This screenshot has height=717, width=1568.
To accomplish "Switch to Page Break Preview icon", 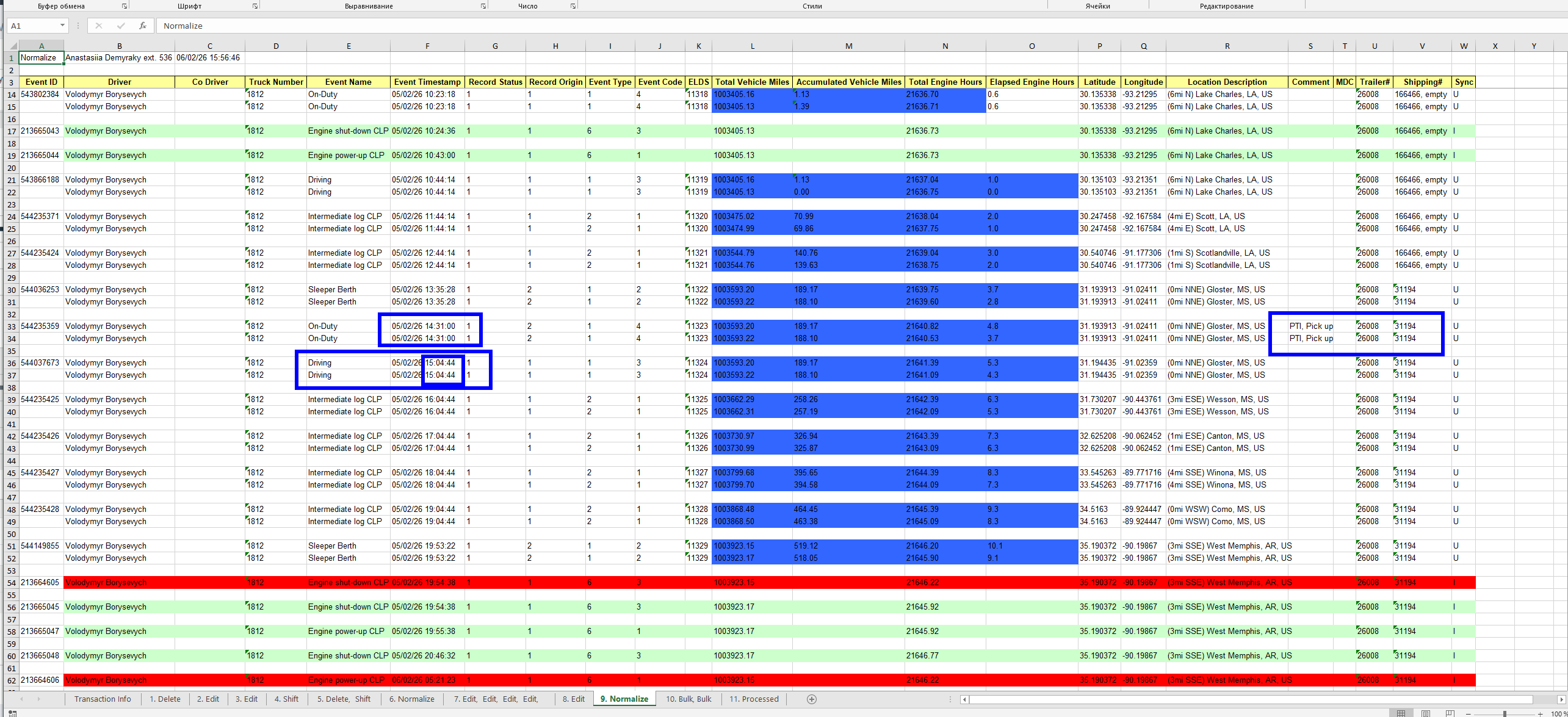I will point(1450,713).
